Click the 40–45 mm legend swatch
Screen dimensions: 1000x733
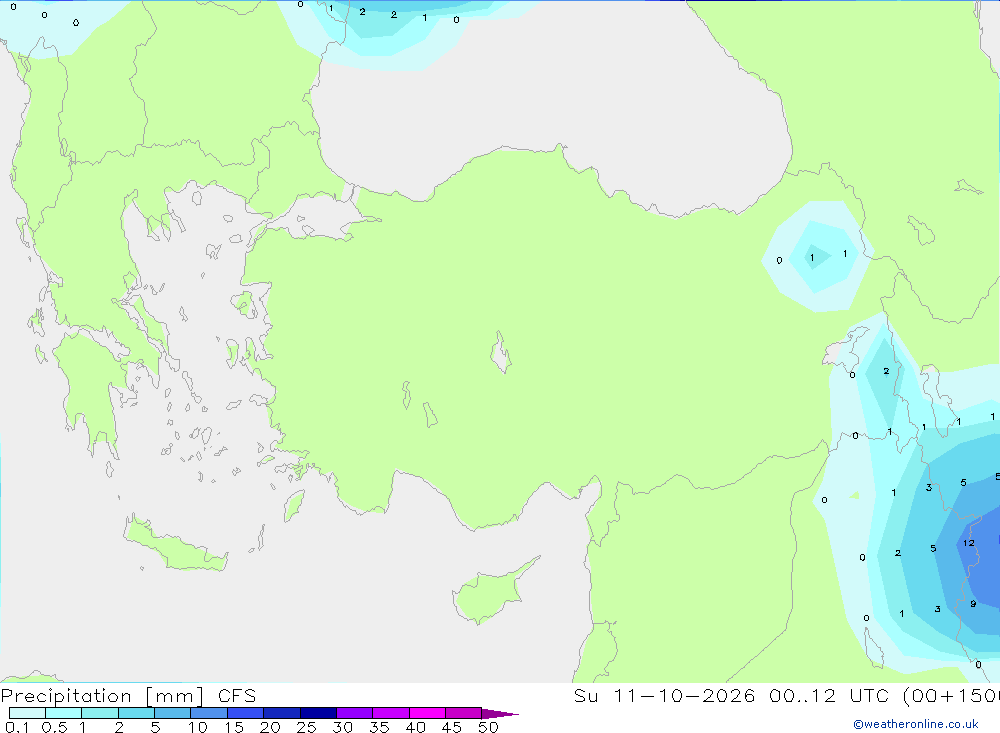click(x=427, y=713)
